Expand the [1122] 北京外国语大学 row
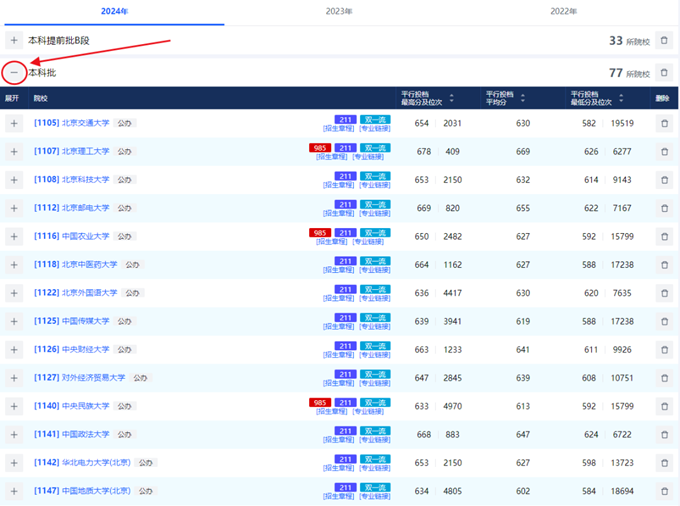This screenshot has height=506, width=680. point(14,293)
